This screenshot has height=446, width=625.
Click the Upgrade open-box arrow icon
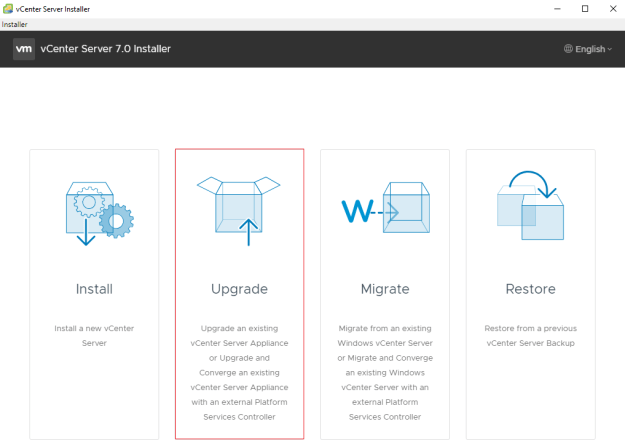(239, 211)
